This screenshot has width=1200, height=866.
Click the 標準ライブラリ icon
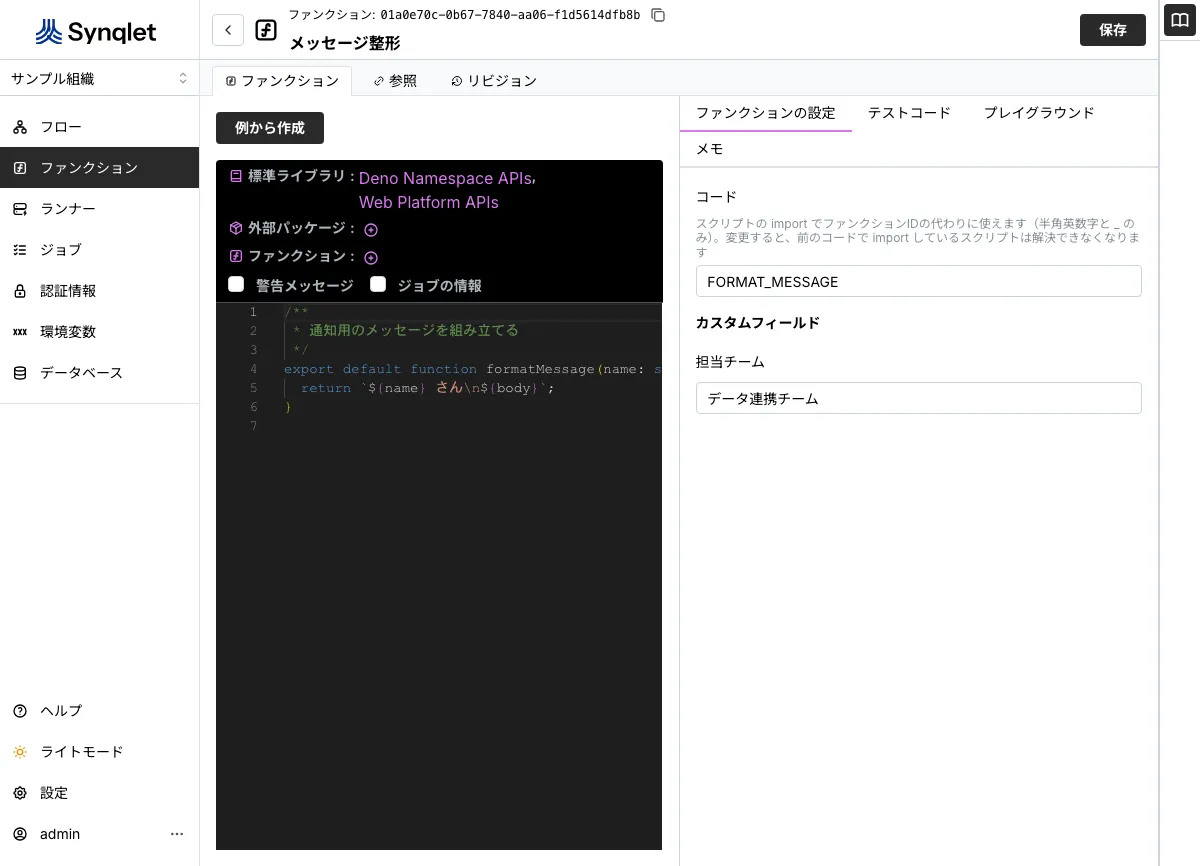click(236, 176)
